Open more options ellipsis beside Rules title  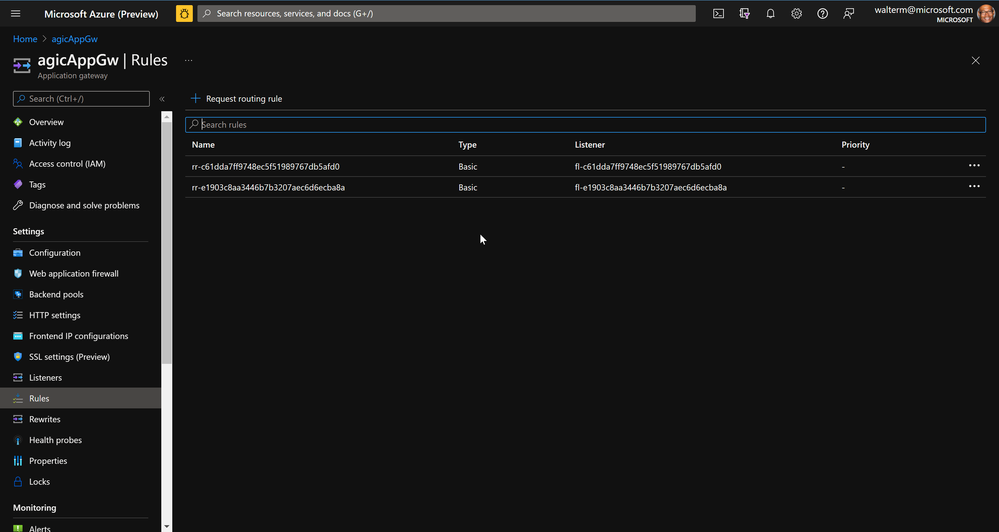tap(189, 61)
